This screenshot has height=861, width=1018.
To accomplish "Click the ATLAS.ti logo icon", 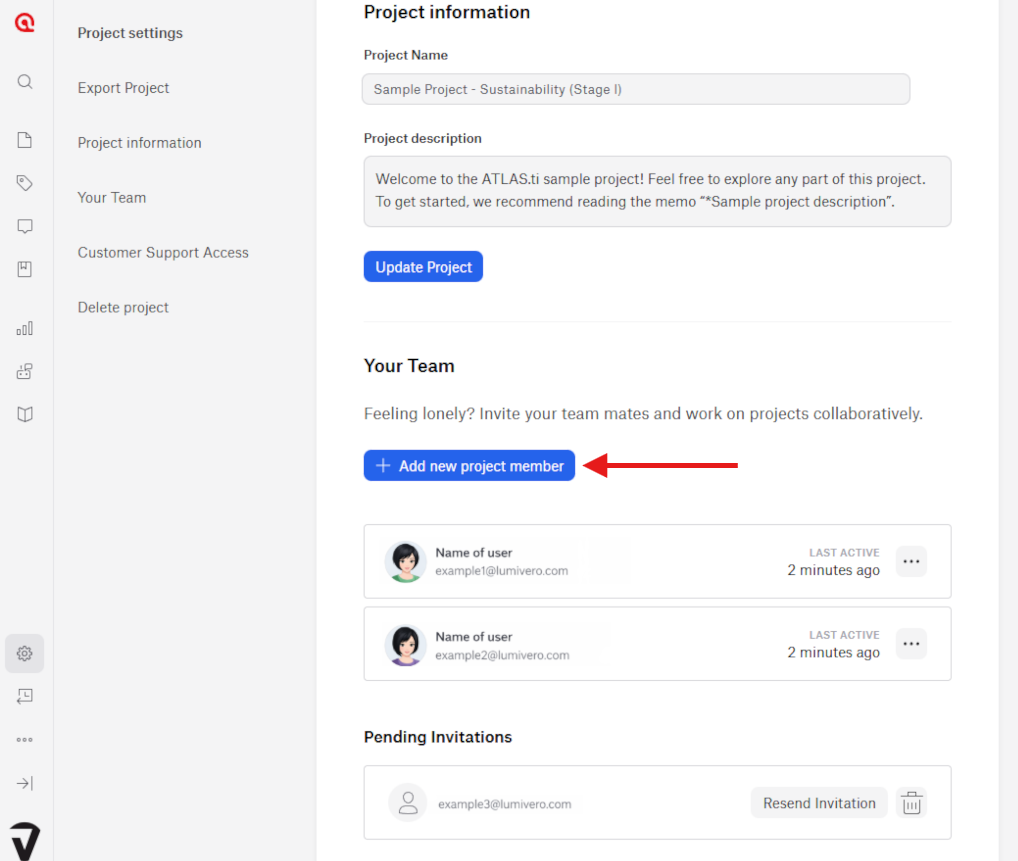I will point(25,23).
